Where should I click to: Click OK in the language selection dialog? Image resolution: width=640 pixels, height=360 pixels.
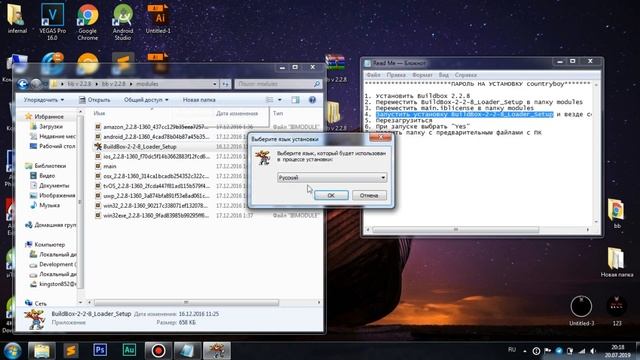point(331,196)
